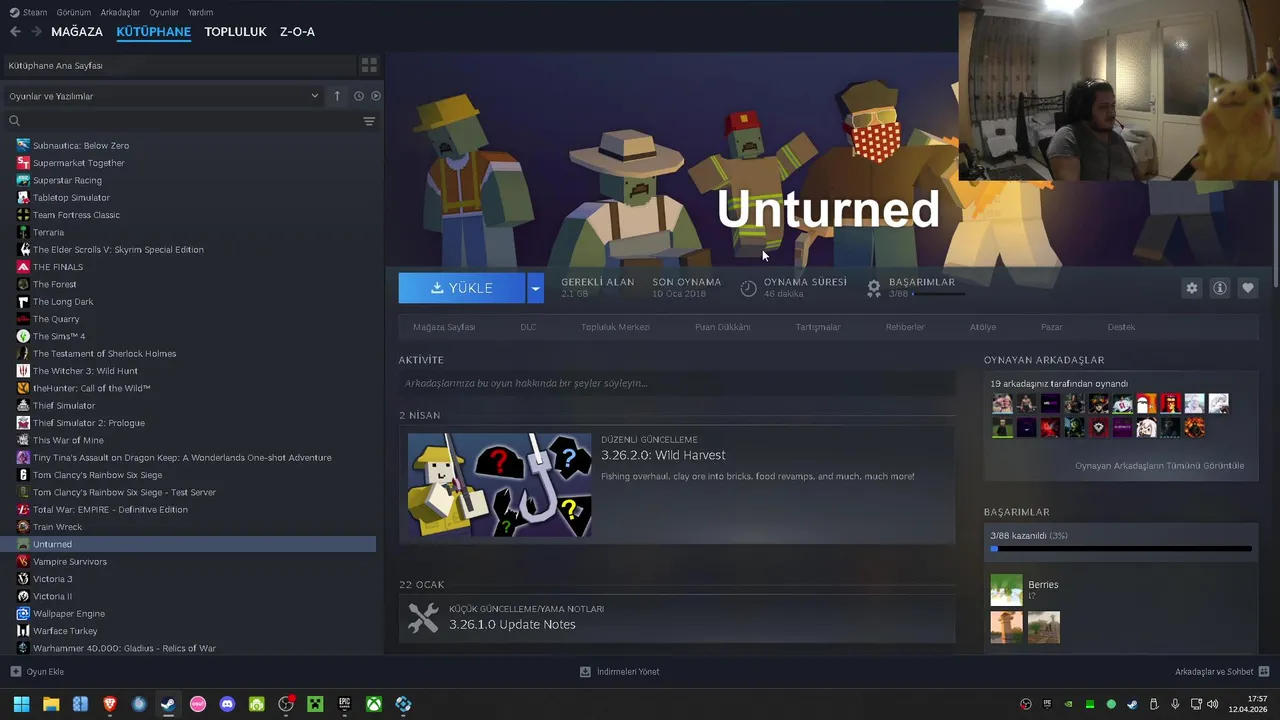Click the Berries achievement icon
The image size is (1280, 720).
point(1006,590)
